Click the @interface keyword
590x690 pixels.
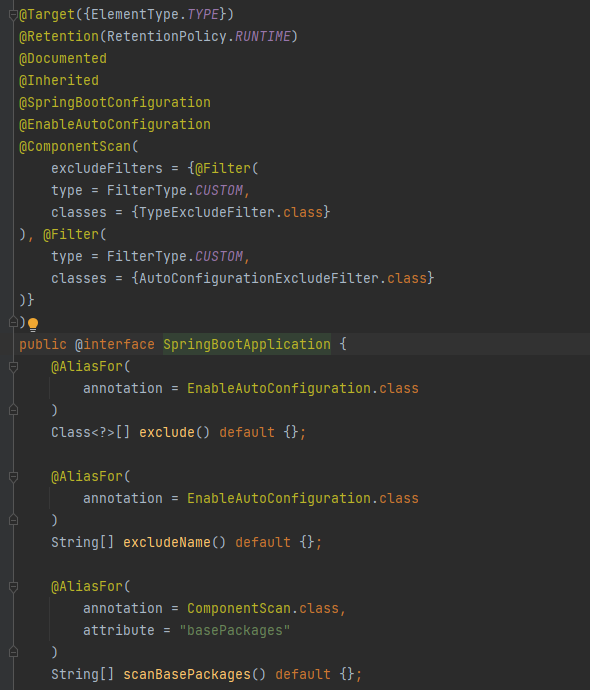pos(115,345)
